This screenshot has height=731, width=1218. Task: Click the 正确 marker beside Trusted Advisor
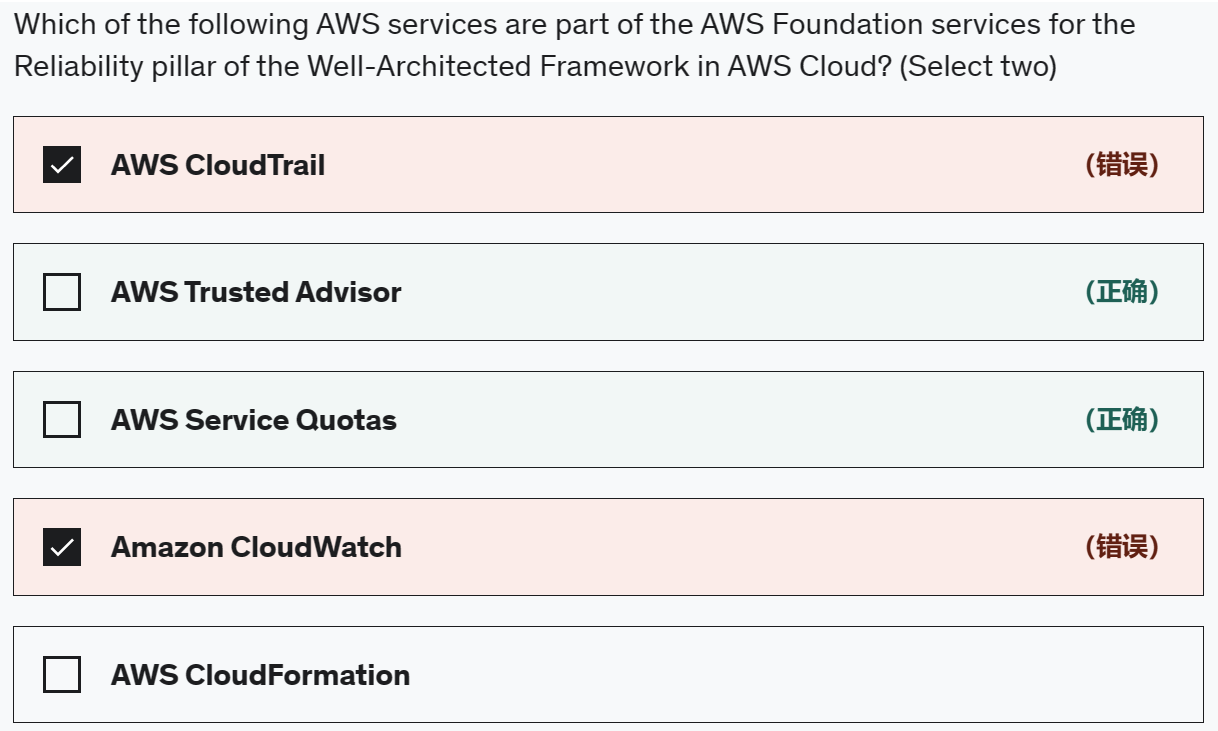point(1122,292)
